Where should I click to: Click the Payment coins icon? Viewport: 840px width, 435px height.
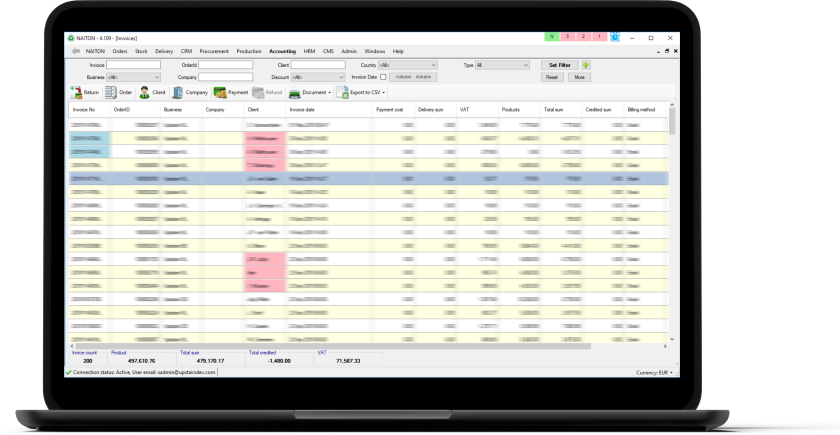click(220, 92)
